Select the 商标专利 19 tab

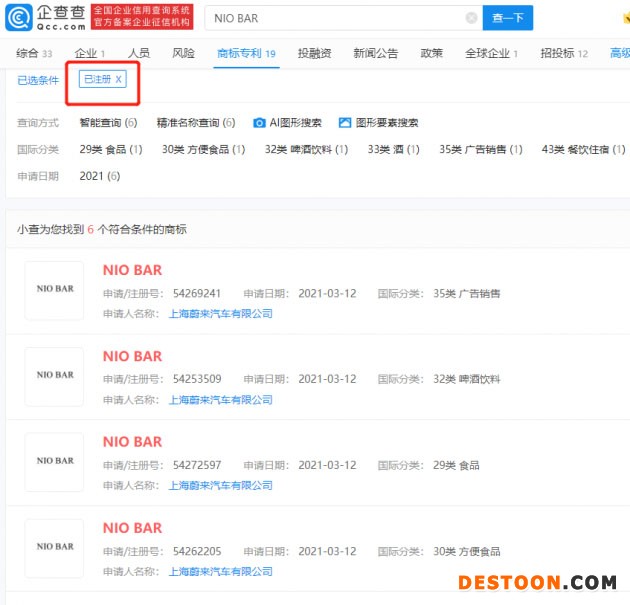(246, 53)
